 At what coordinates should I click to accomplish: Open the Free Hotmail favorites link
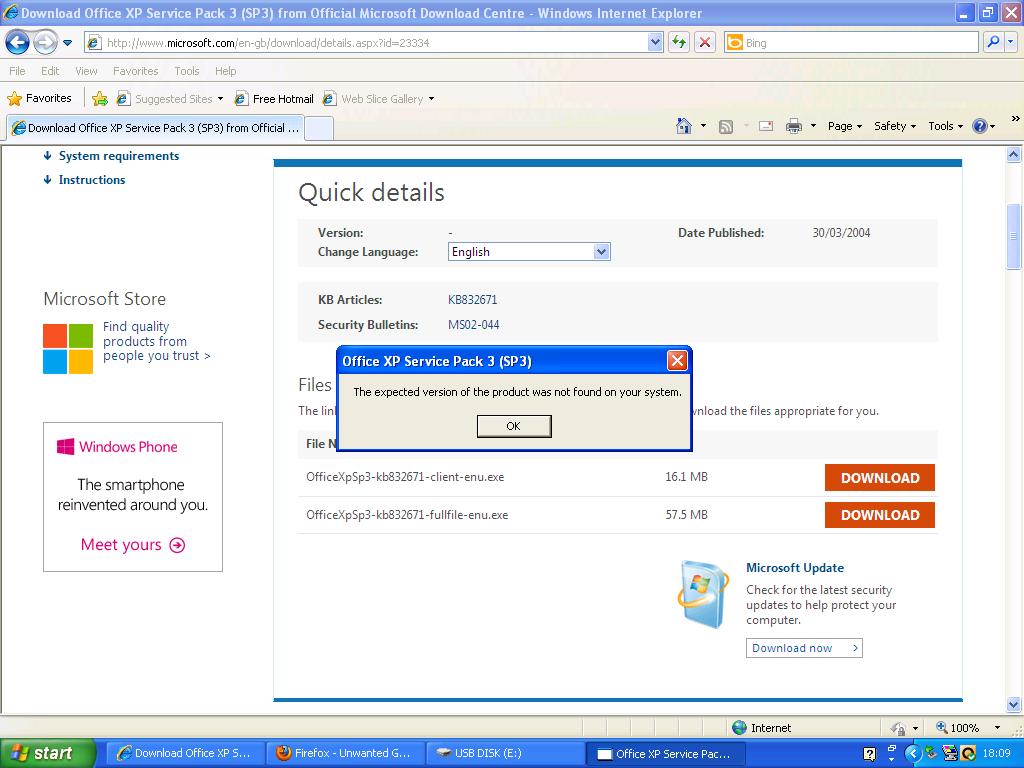275,99
